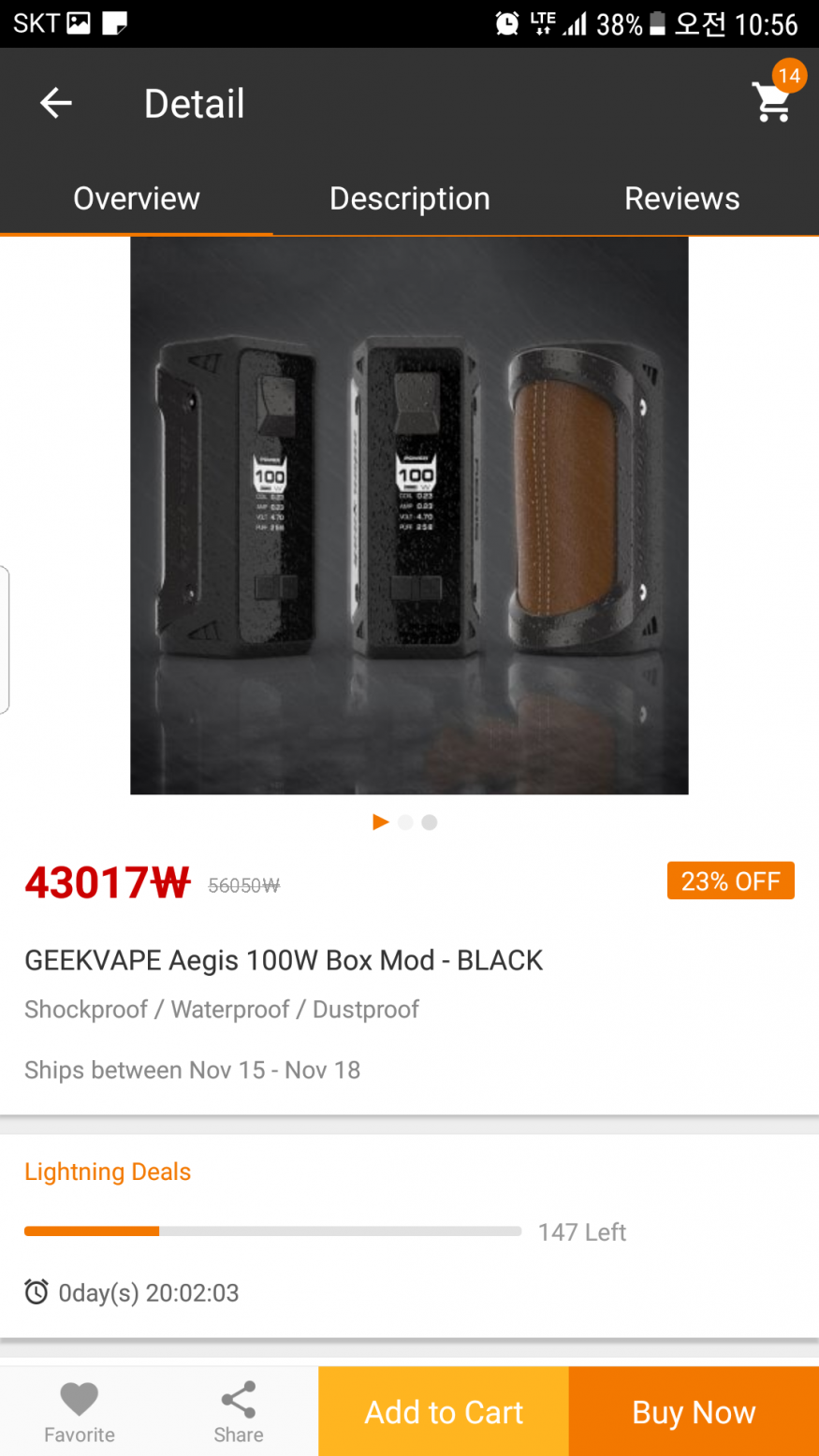The image size is (819, 1456).
Task: Tap the battery icon in status bar
Action: pos(657,23)
